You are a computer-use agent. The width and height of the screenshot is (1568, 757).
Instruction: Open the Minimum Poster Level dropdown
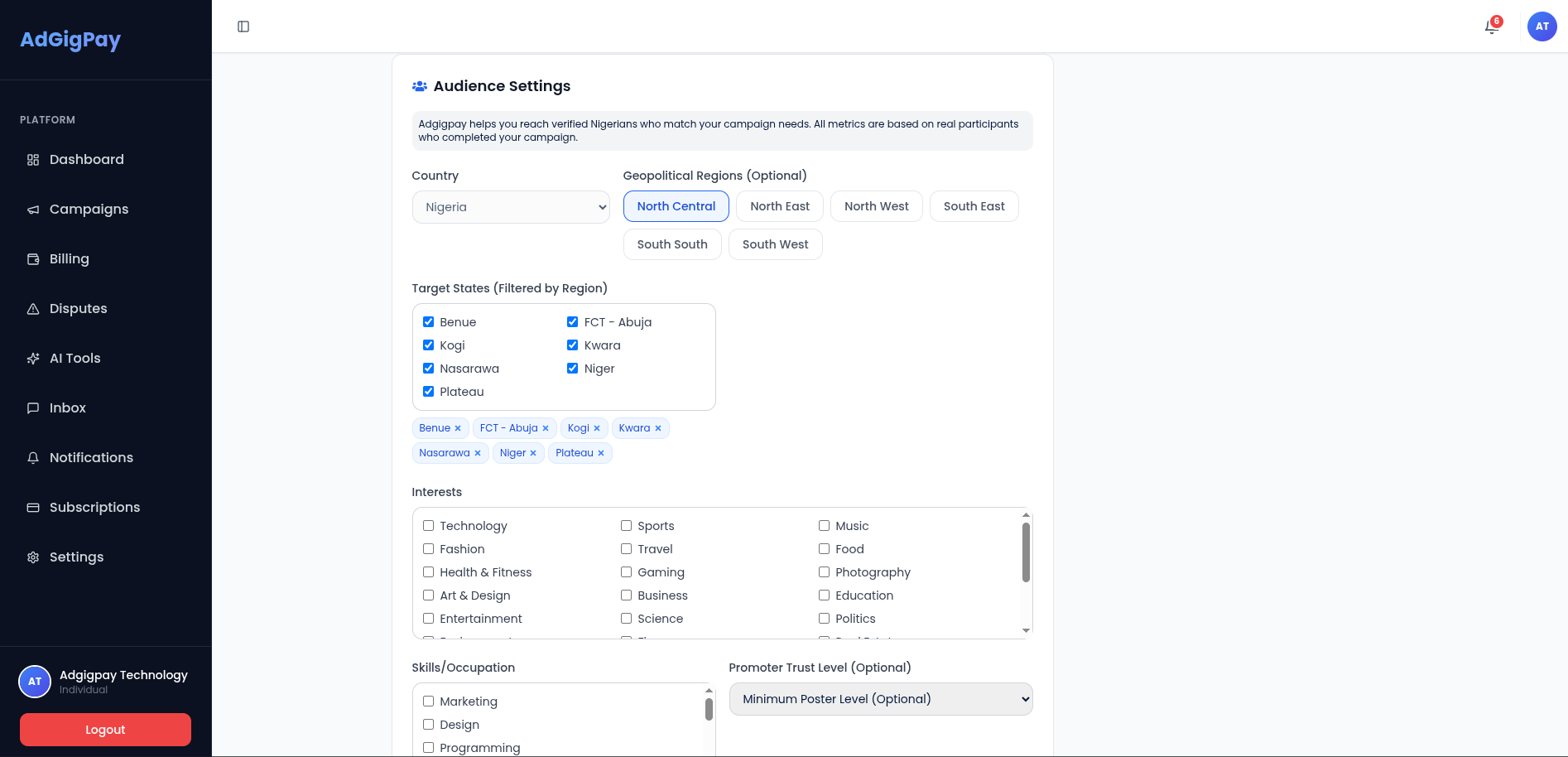(x=881, y=699)
